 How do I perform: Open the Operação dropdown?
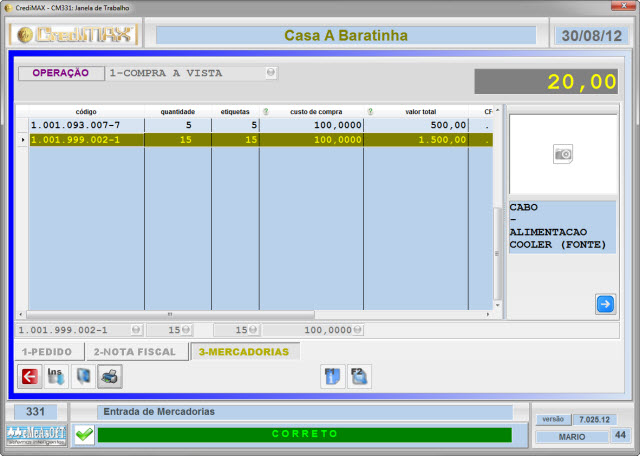coord(270,73)
